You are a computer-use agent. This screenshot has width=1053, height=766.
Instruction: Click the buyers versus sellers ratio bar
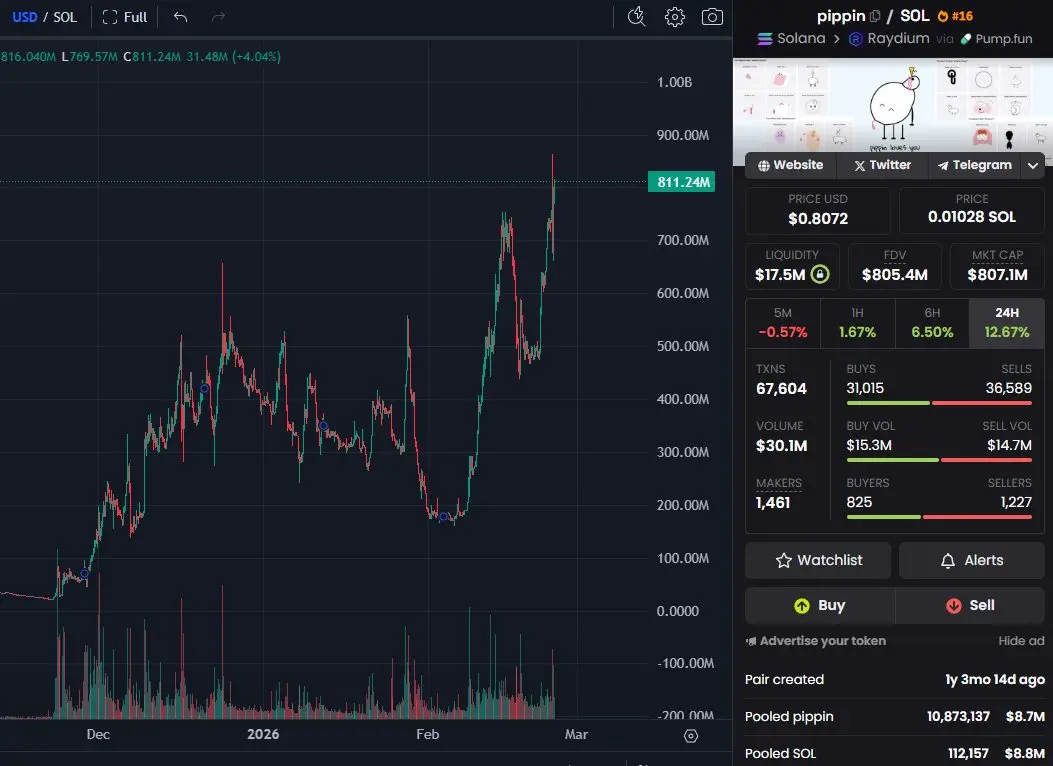[939, 517]
